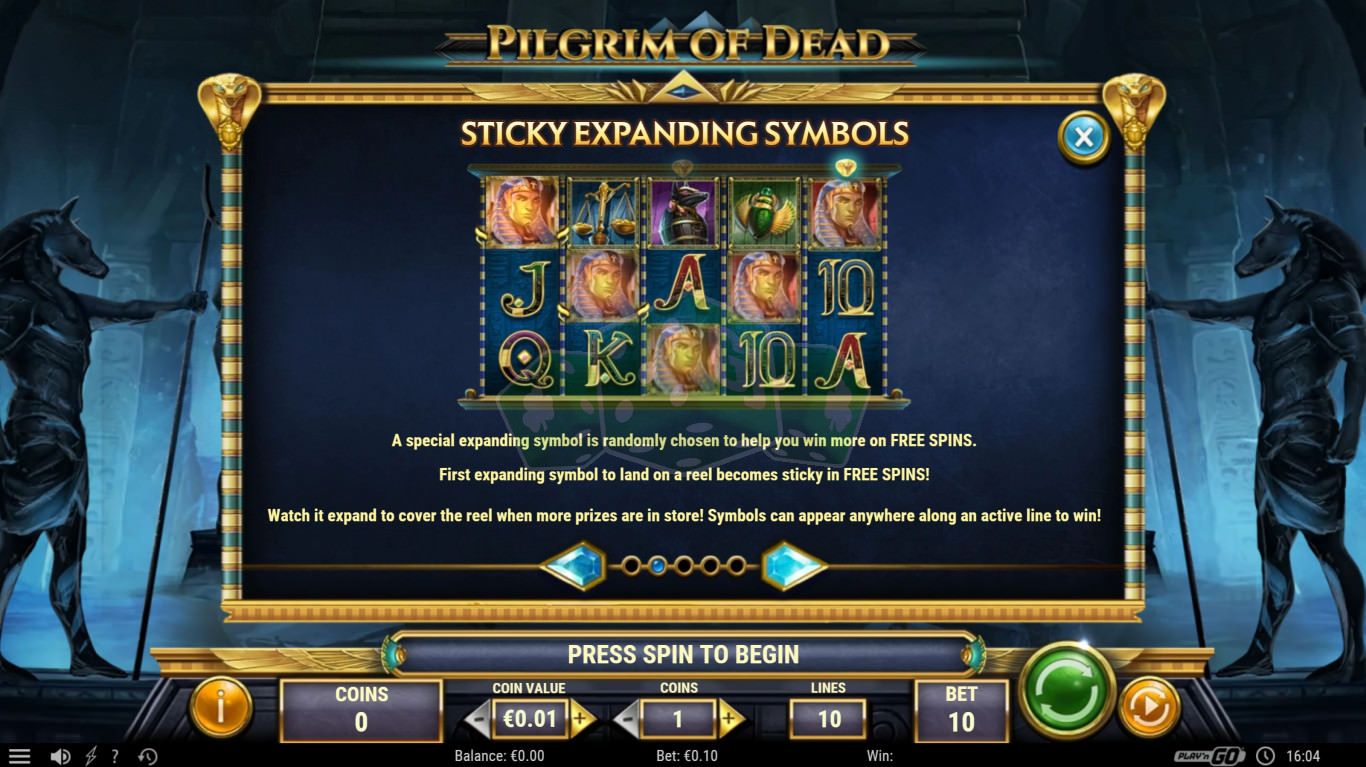Viewport: 1366px width, 767px height.
Task: Mute the game sound
Action: coord(60,757)
